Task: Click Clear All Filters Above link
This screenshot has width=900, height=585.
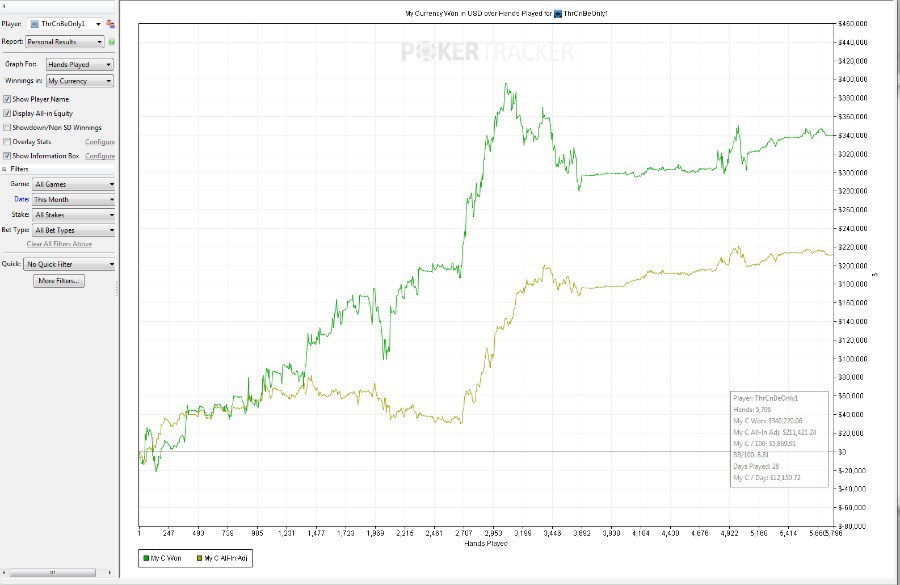Action: pyautogui.click(x=59, y=244)
